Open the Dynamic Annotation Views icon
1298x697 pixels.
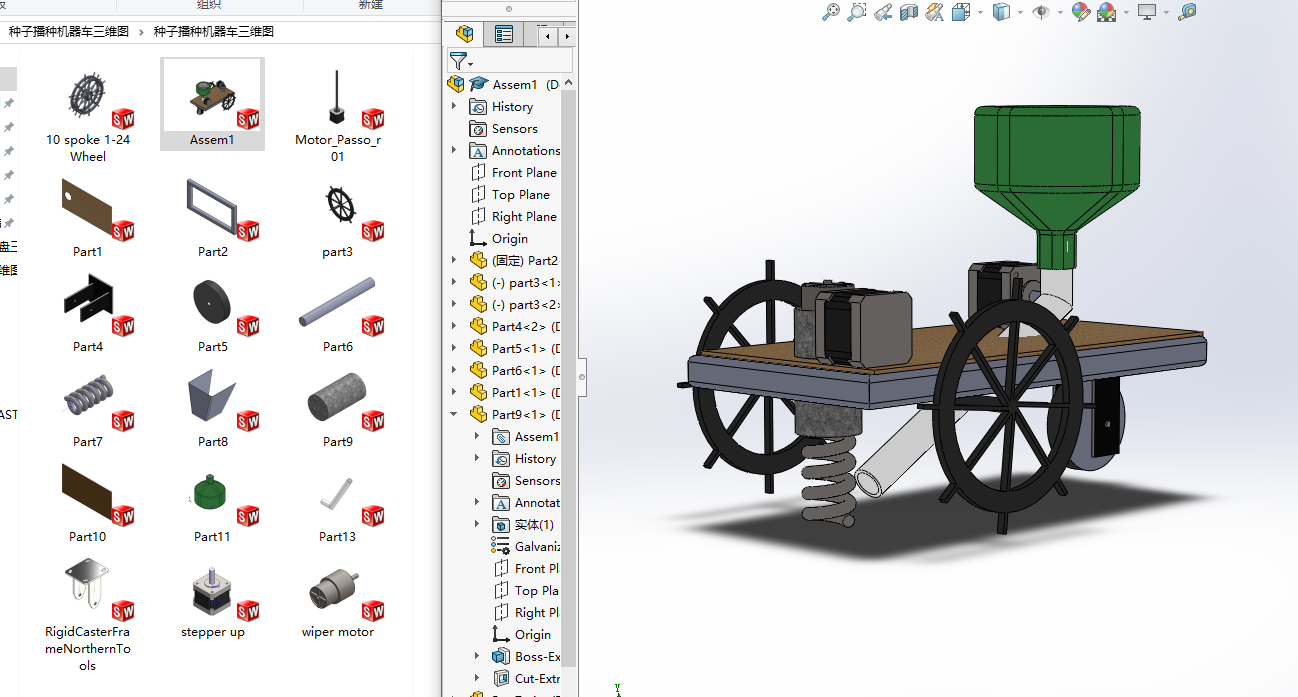click(x=935, y=12)
